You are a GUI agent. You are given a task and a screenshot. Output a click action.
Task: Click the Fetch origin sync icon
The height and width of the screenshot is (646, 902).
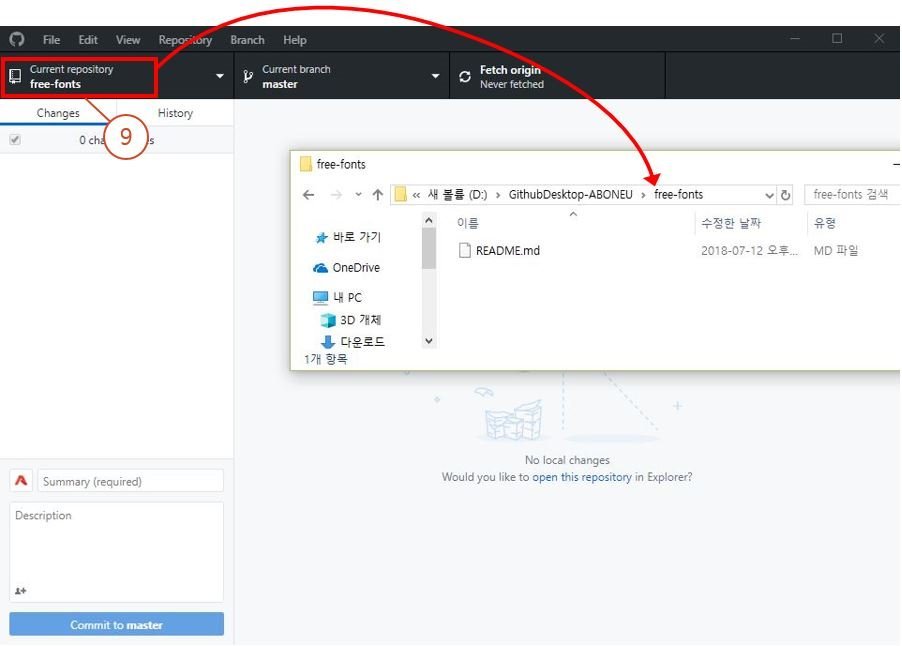pyautogui.click(x=465, y=76)
